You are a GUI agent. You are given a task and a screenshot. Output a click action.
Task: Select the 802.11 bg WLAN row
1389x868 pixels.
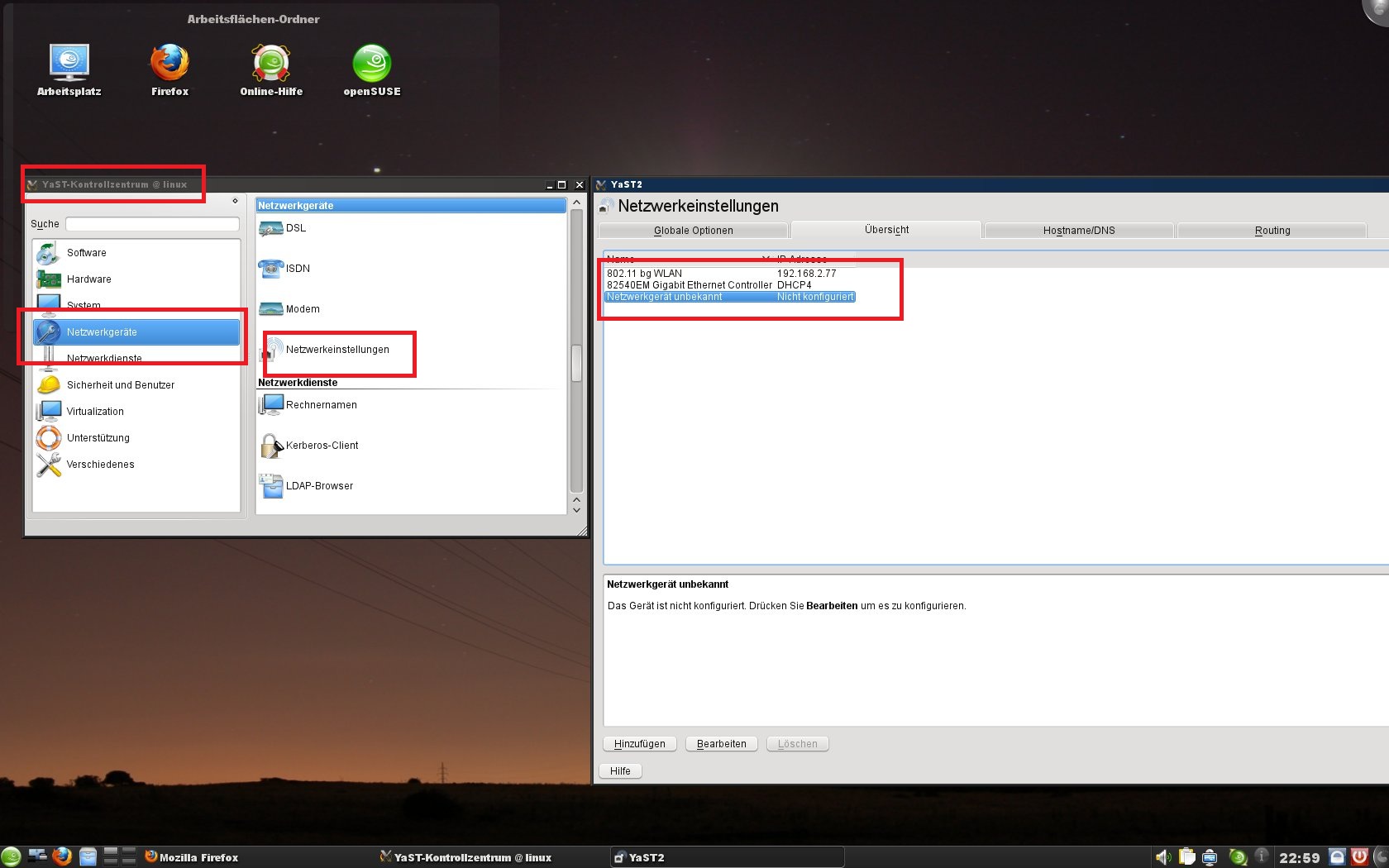(730, 274)
